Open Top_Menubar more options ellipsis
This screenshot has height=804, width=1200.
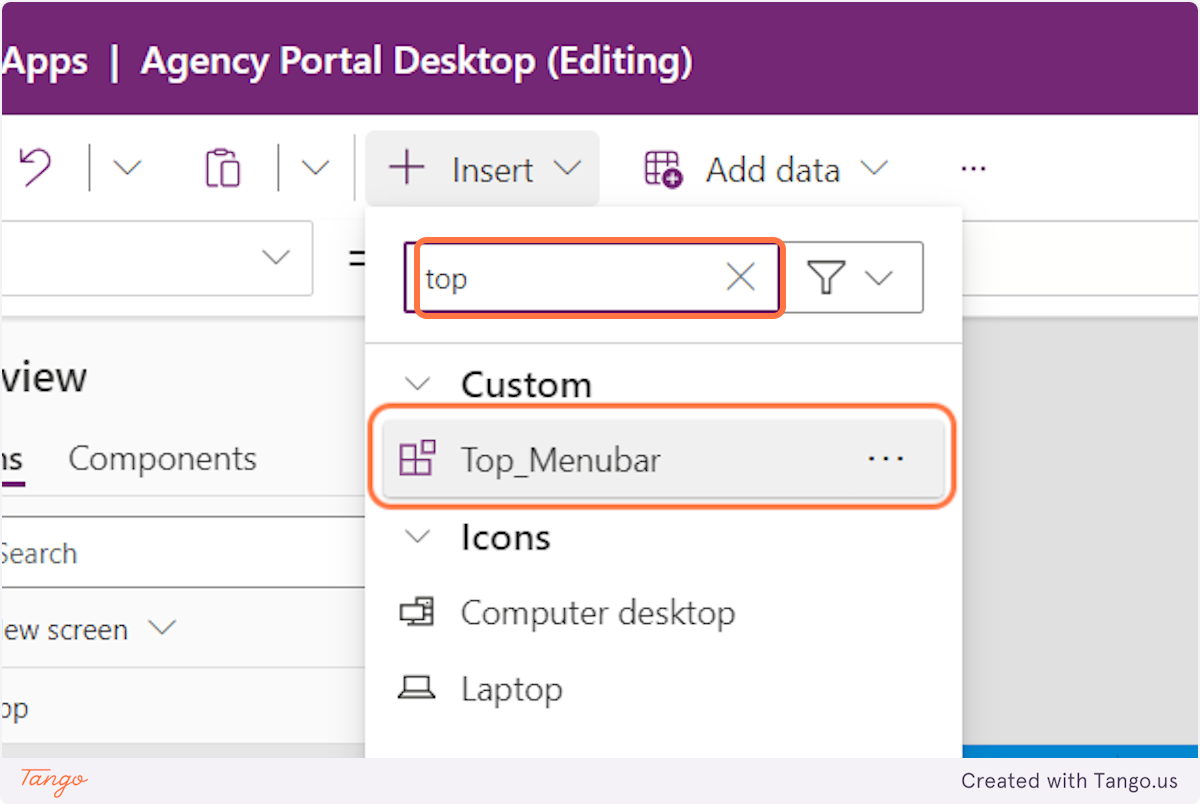[x=886, y=459]
